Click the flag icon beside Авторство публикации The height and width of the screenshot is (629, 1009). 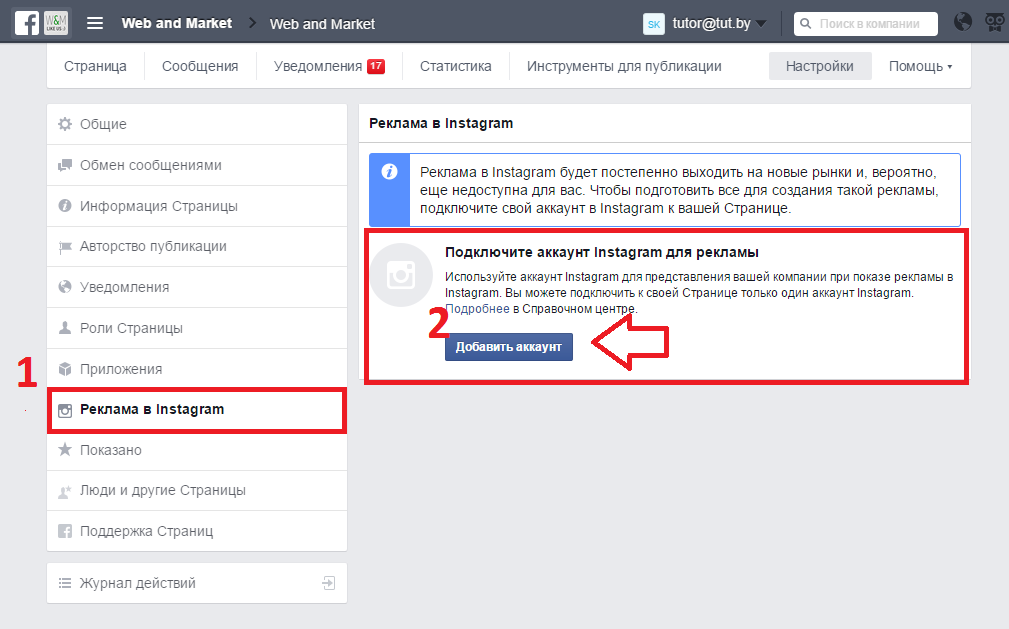pos(65,247)
